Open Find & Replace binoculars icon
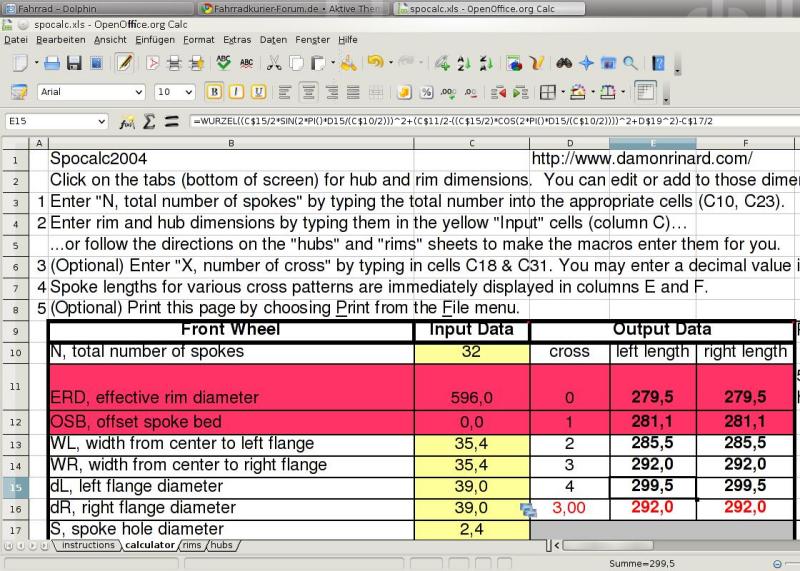The image size is (800, 571). [564, 63]
